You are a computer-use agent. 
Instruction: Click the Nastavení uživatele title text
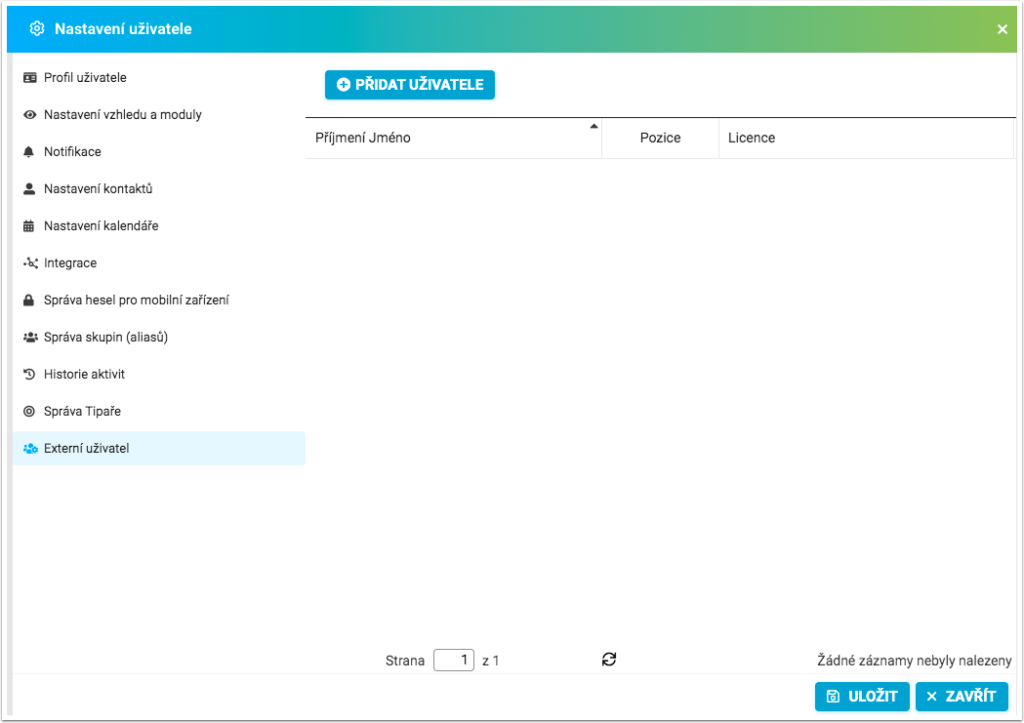click(x=123, y=29)
